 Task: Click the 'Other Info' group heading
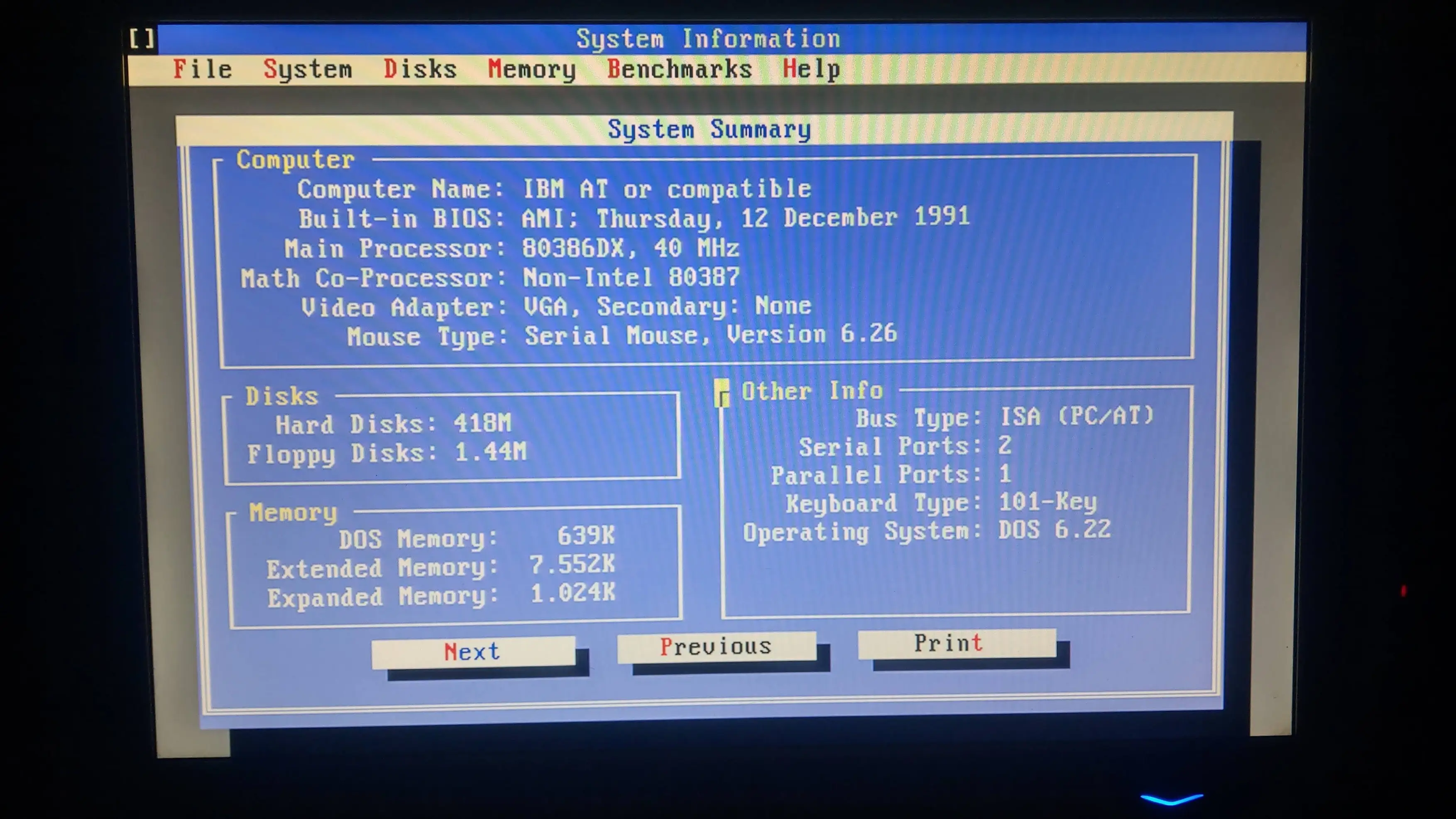tap(812, 391)
